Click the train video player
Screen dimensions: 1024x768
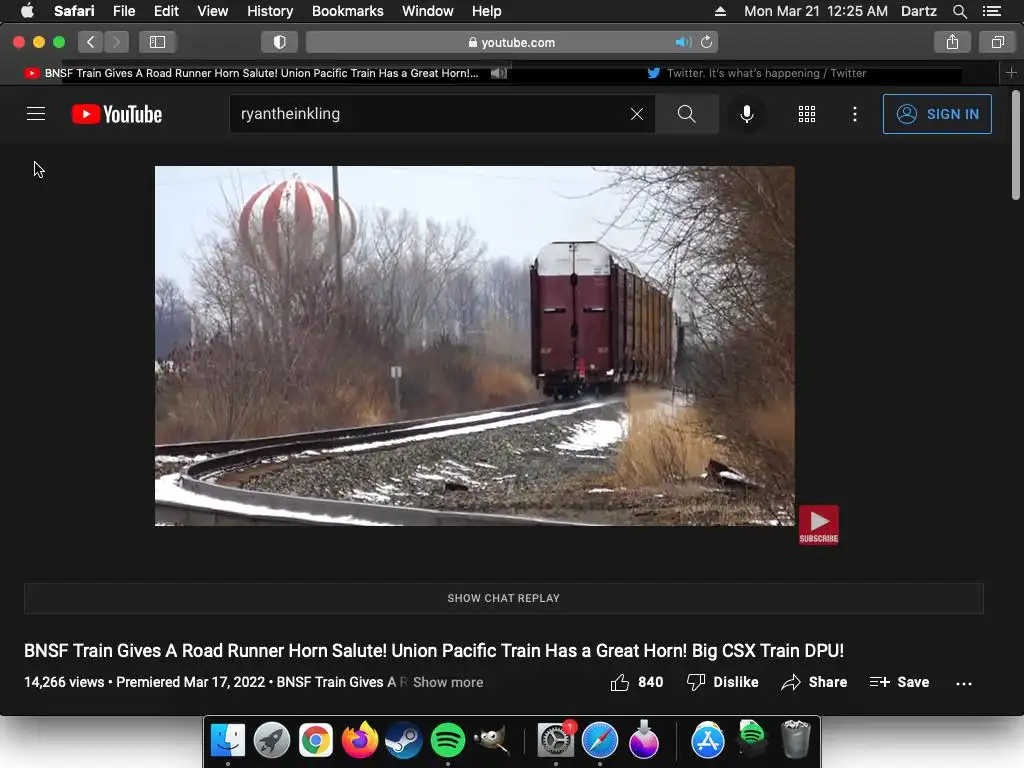pos(475,345)
